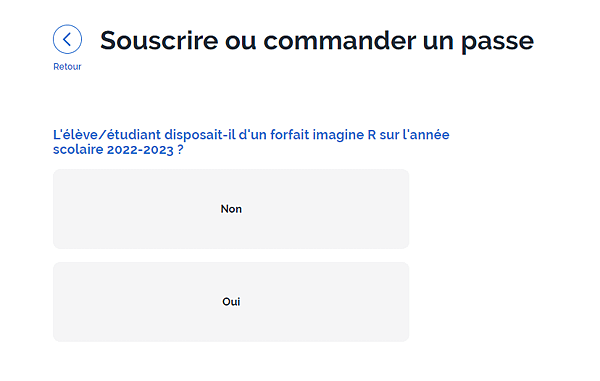Click the "Souscrire ou commander un passe" heading

[x=317, y=41]
